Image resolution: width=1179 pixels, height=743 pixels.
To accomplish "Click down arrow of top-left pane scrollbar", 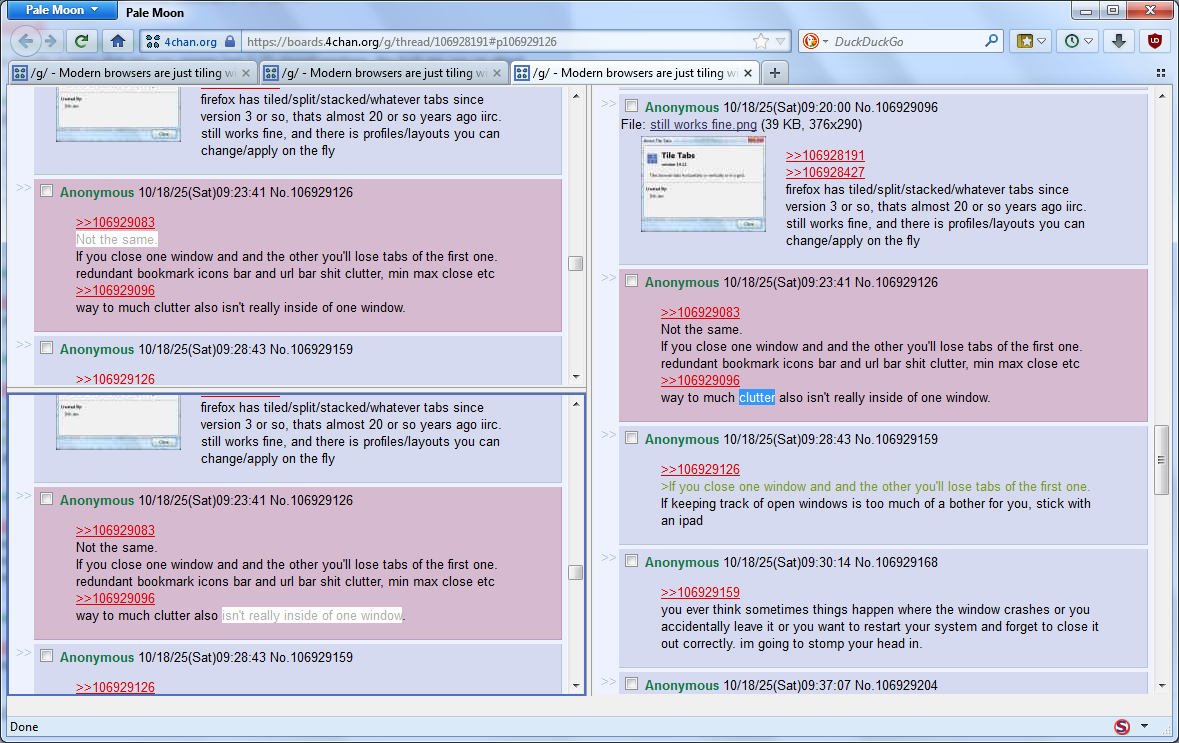I will click(x=576, y=377).
